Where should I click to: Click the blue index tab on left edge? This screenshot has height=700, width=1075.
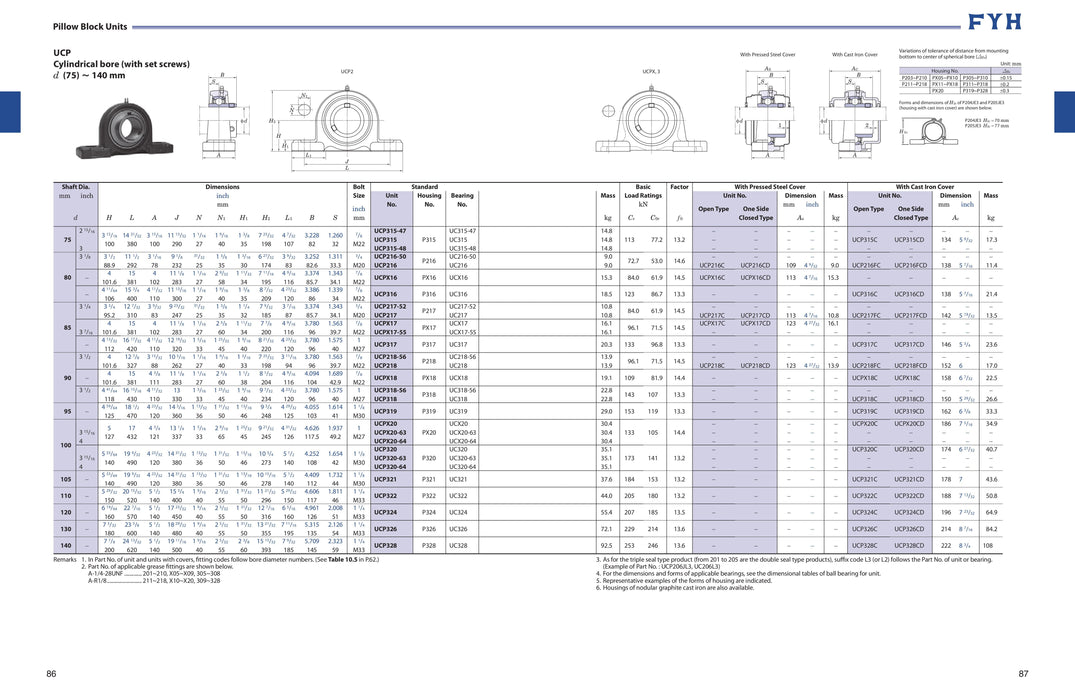coord(8,112)
